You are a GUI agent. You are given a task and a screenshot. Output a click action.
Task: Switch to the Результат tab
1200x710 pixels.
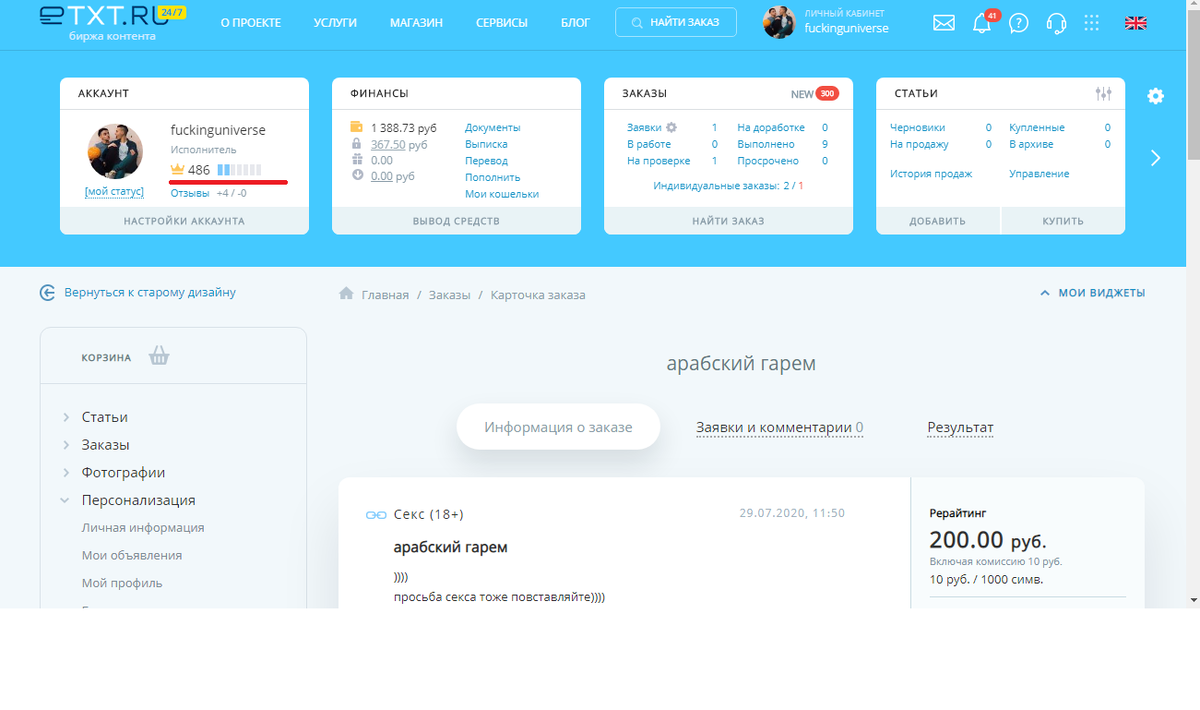pos(959,427)
